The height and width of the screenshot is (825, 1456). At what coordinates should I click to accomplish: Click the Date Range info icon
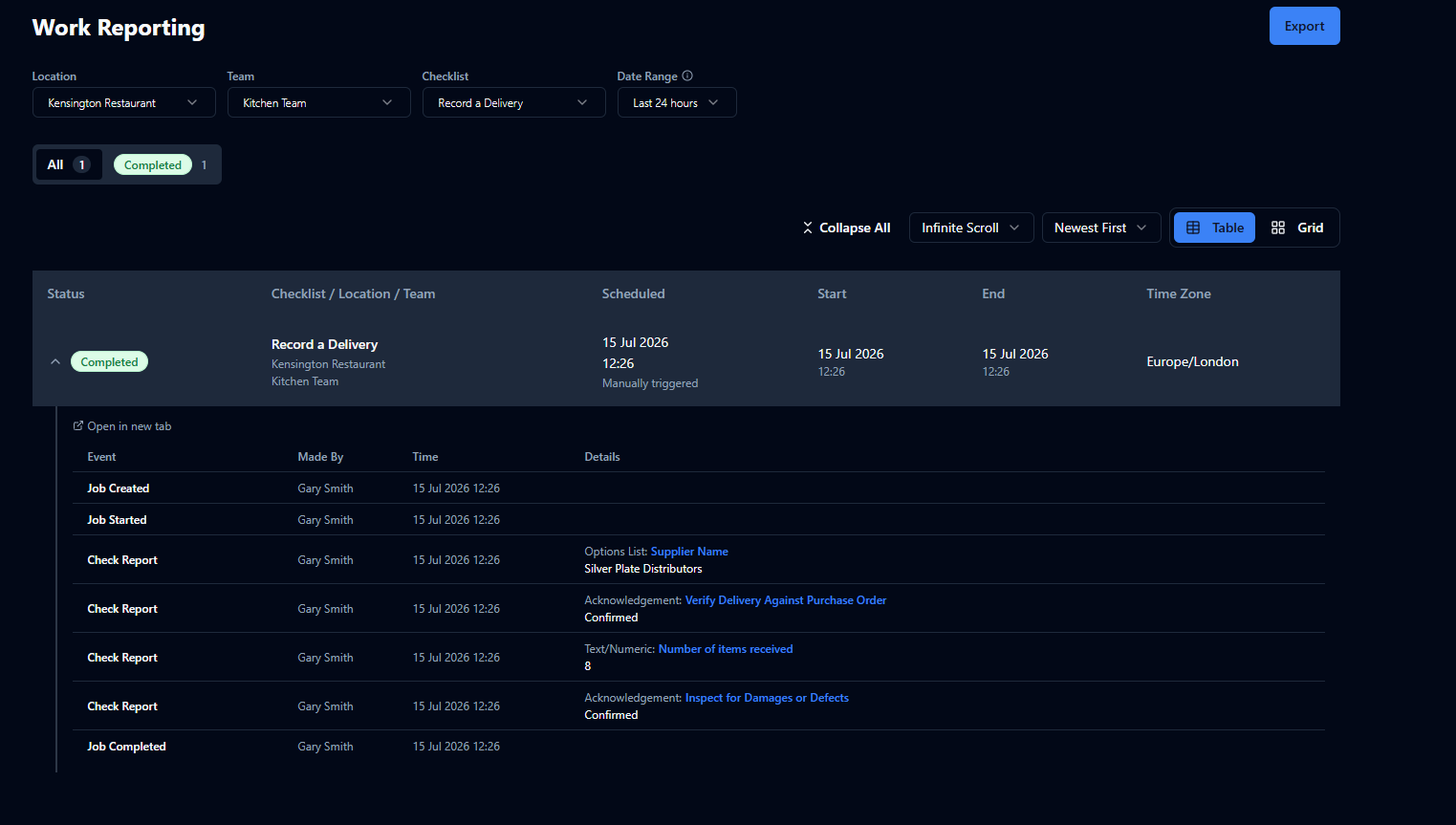[x=687, y=76]
